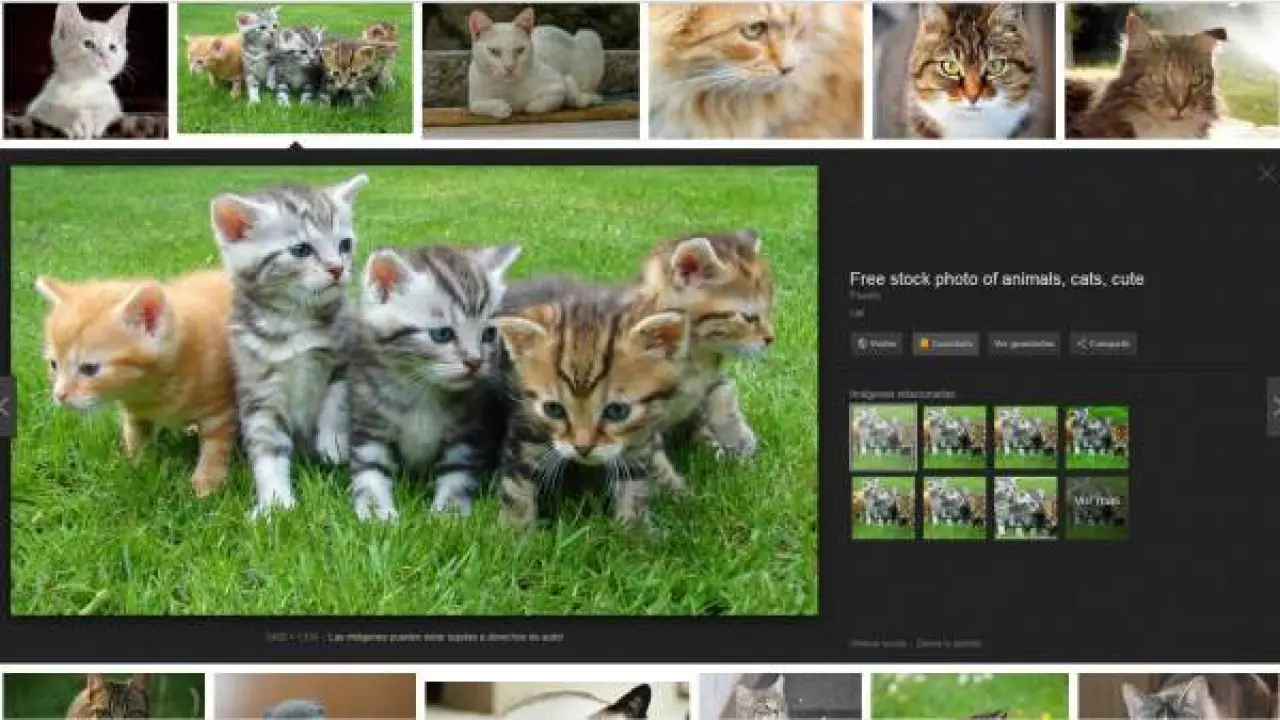Viewport: 1280px width, 720px height.
Task: Click the copyright notice text below the image
Action: tap(443, 637)
